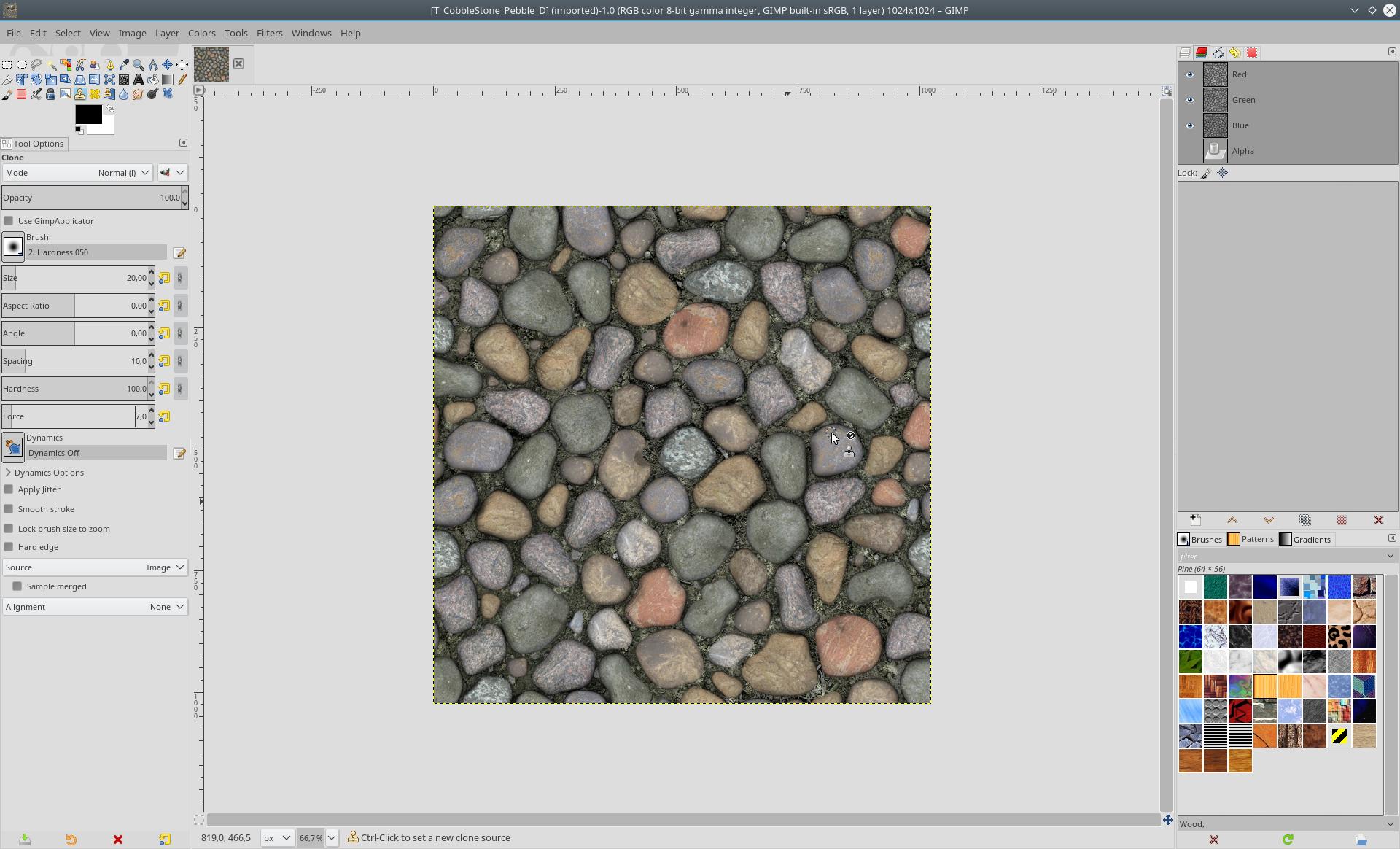The width and height of the screenshot is (1400, 849).
Task: Select the Color Picker eyedropper tool
Action: point(124,65)
